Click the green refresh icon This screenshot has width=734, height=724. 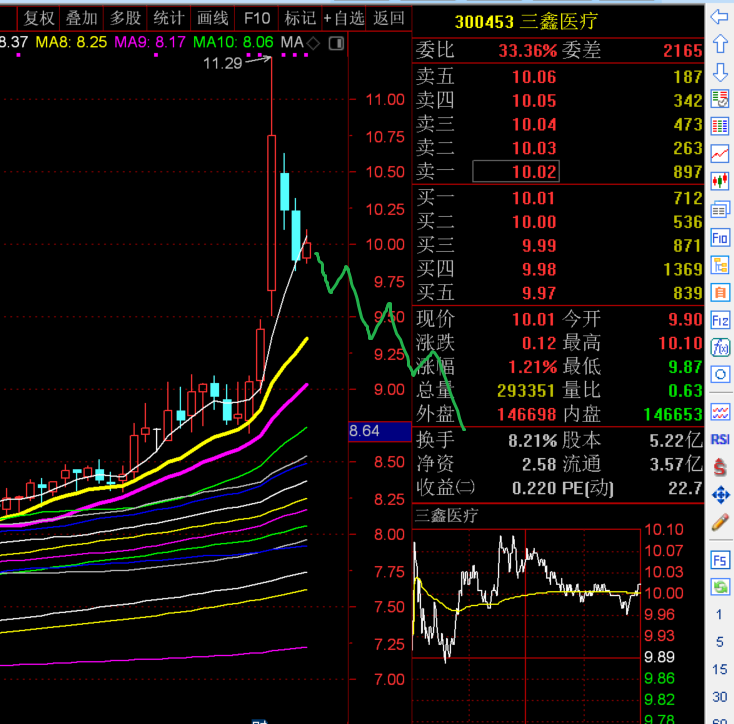(x=719, y=587)
